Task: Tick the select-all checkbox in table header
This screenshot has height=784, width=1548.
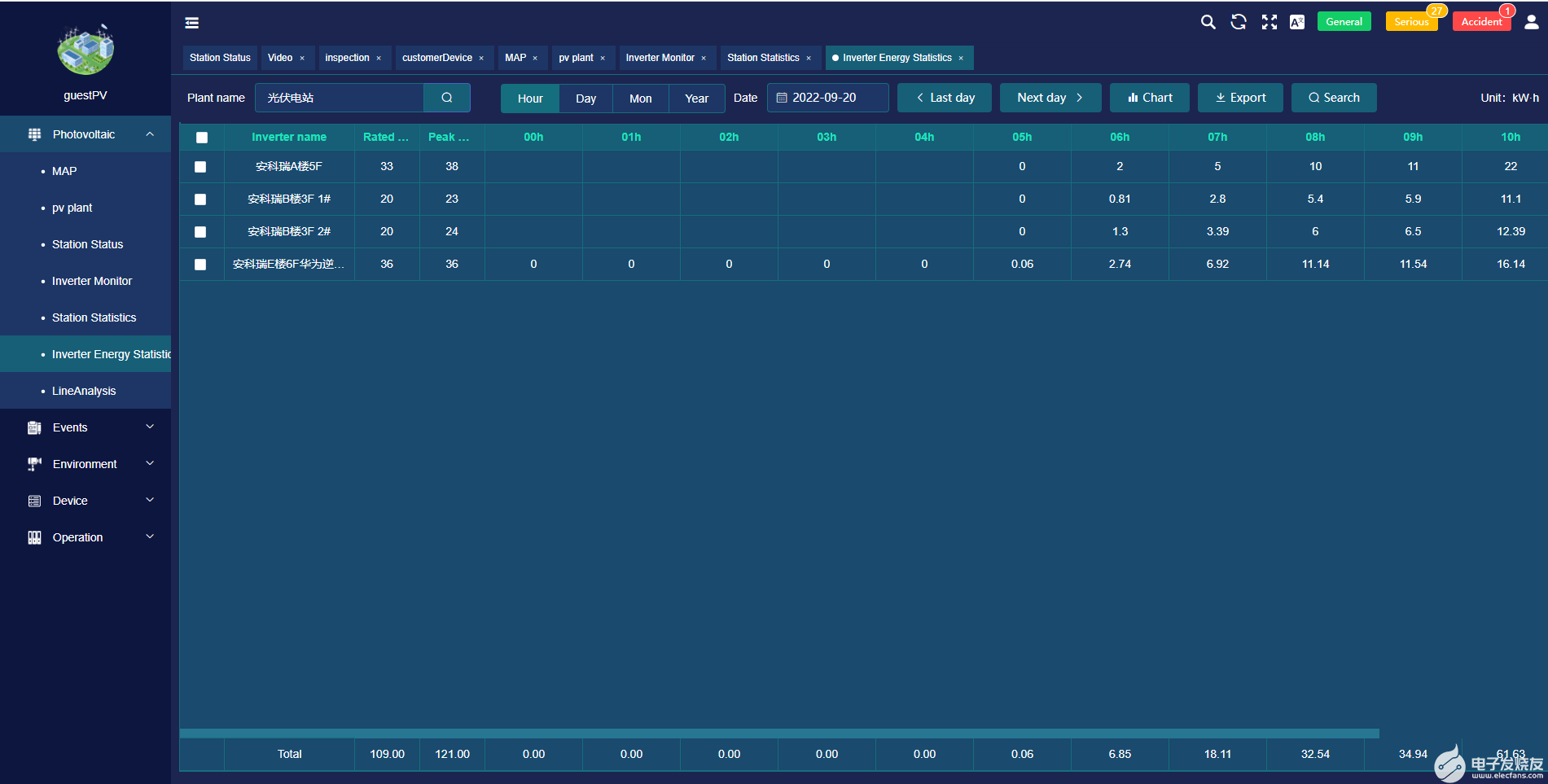Action: coord(202,138)
